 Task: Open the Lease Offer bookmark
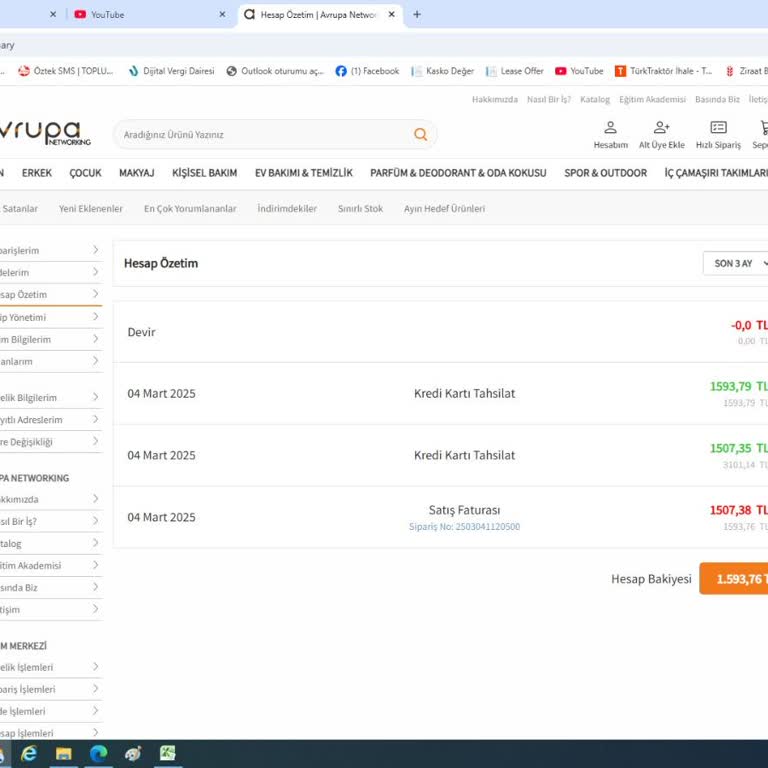(514, 71)
